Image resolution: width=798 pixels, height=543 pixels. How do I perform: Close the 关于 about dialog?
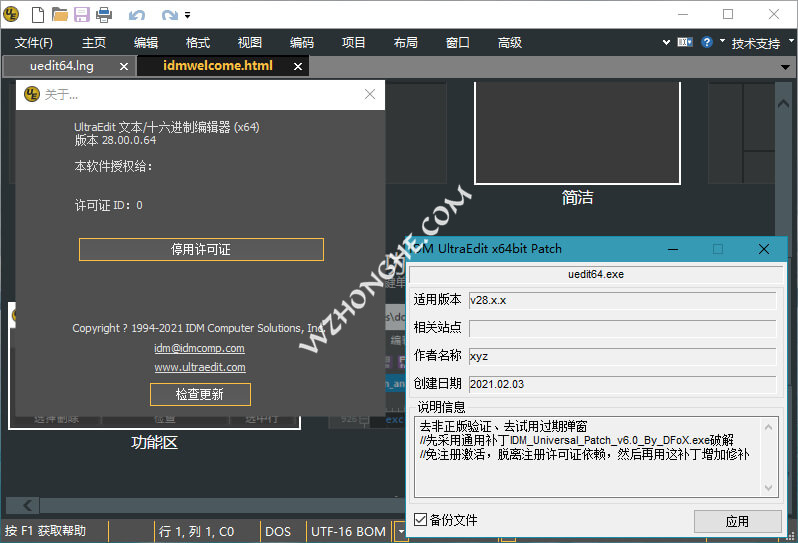[x=370, y=94]
